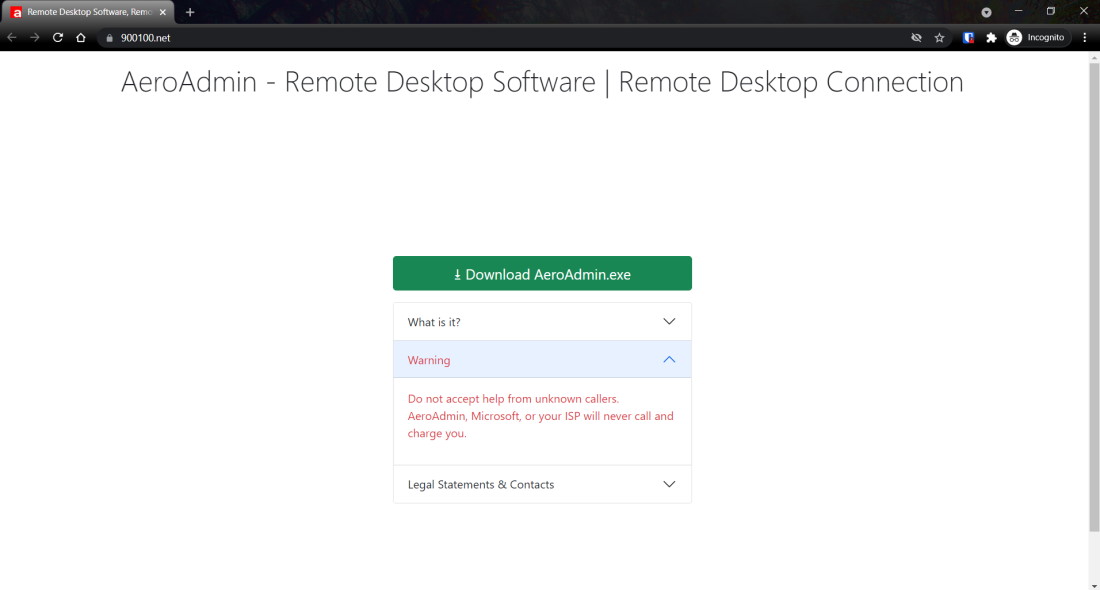Open the tab search dropdown
The width and height of the screenshot is (1100, 590).
click(x=986, y=12)
